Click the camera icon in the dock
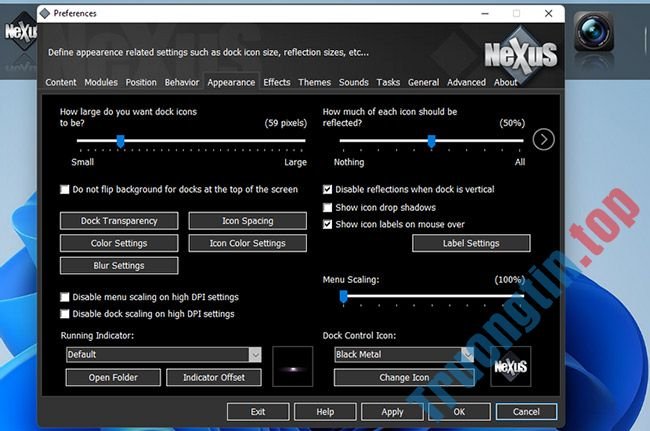 pyautogui.click(x=594, y=31)
